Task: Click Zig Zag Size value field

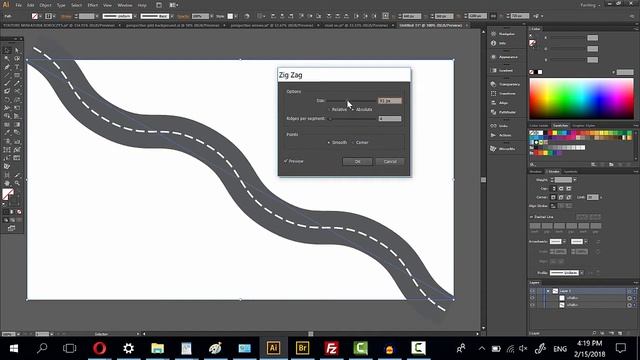Action: pyautogui.click(x=389, y=100)
